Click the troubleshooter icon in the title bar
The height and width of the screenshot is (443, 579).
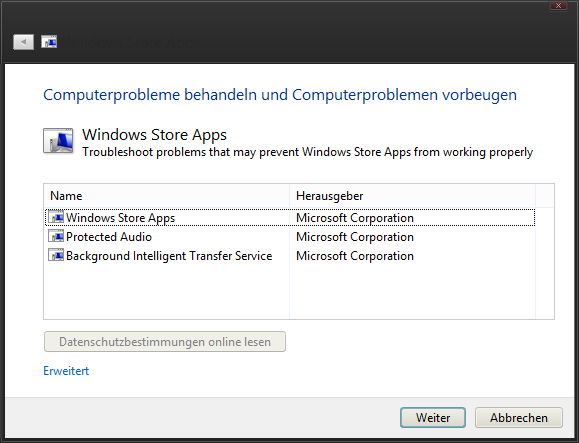pyautogui.click(x=49, y=42)
